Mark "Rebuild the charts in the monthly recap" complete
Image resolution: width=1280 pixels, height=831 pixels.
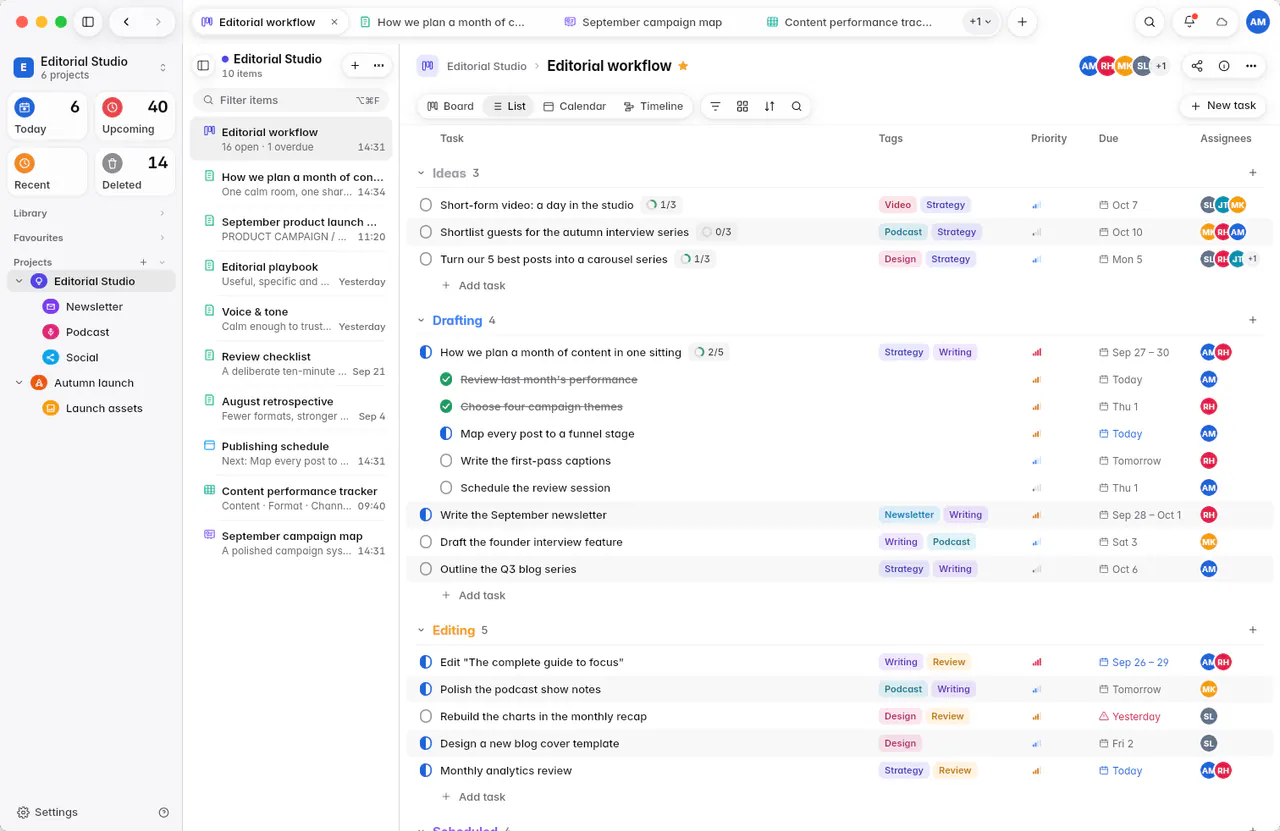[426, 717]
